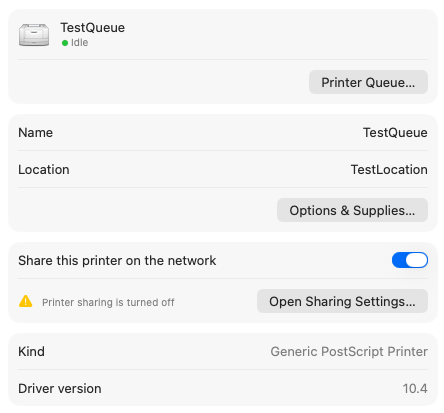Click the yellow sharing warning icon
This screenshot has width=444, height=413.
click(x=26, y=301)
